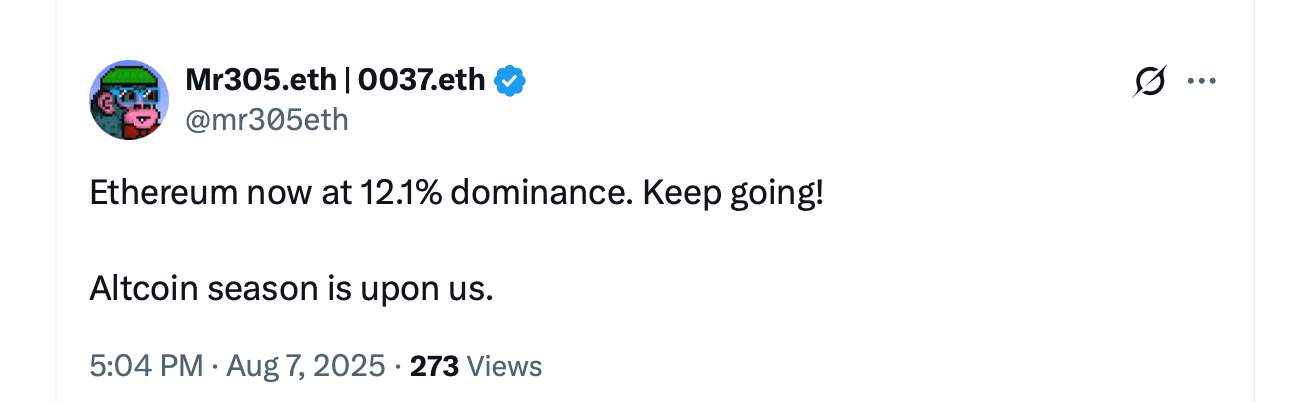
Task: Click the Views label
Action: coord(504,366)
